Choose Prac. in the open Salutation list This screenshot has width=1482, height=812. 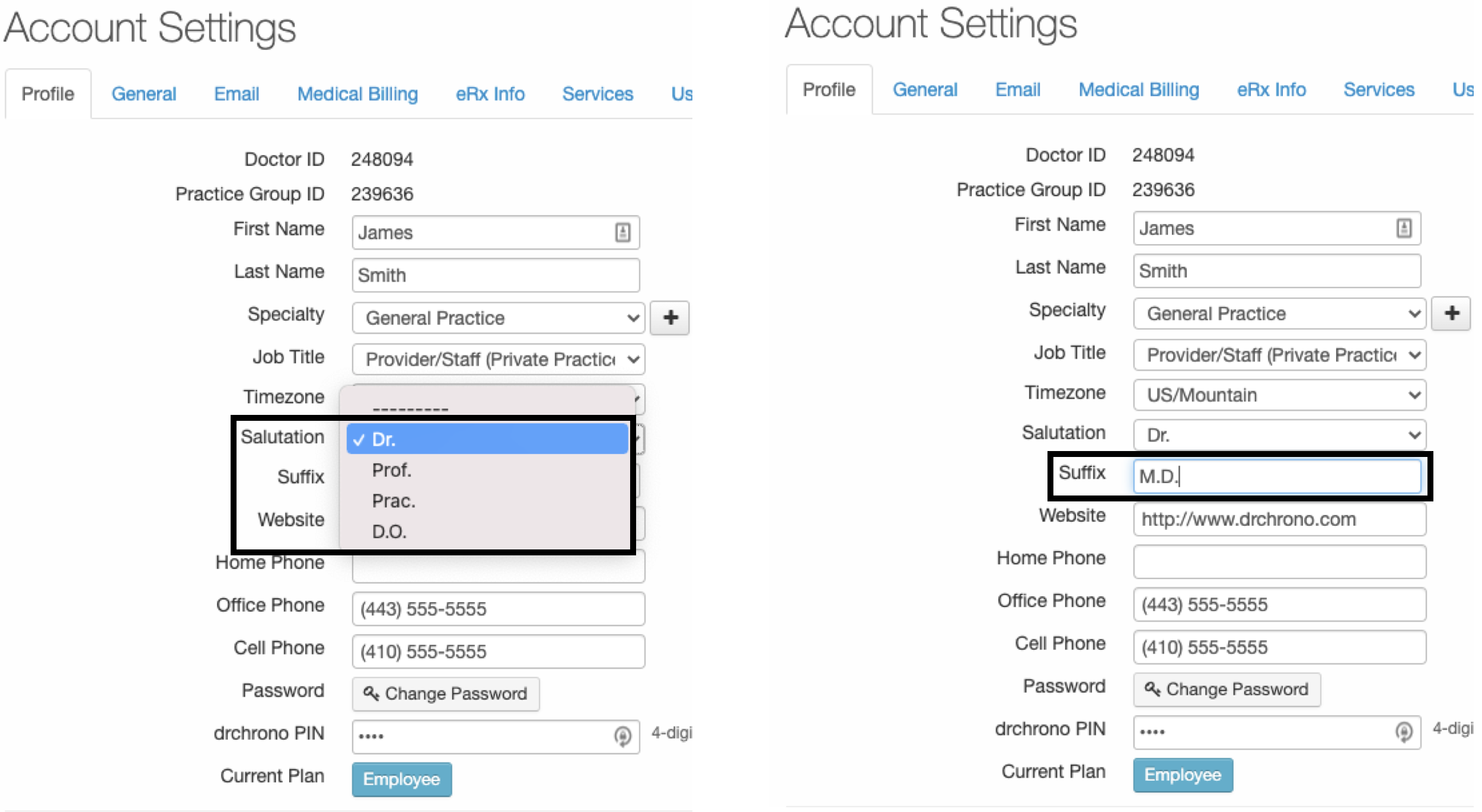coord(487,501)
